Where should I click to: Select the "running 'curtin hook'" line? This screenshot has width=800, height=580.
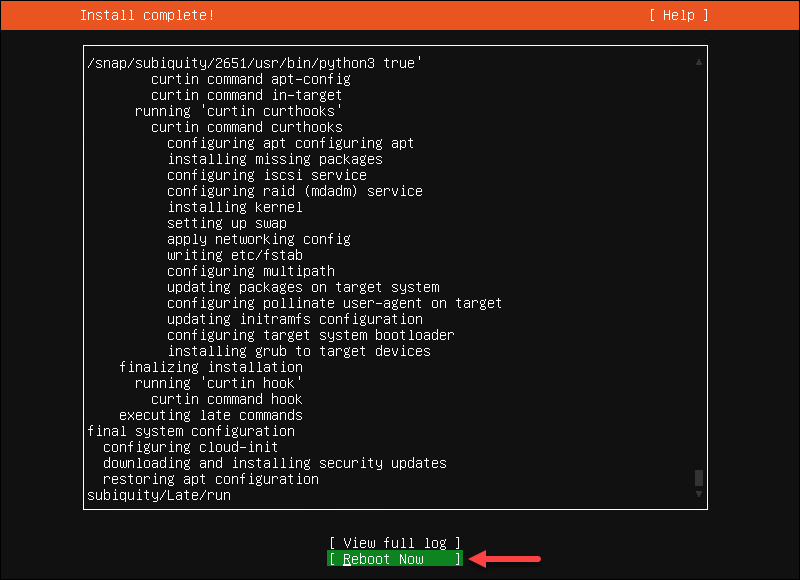point(218,383)
